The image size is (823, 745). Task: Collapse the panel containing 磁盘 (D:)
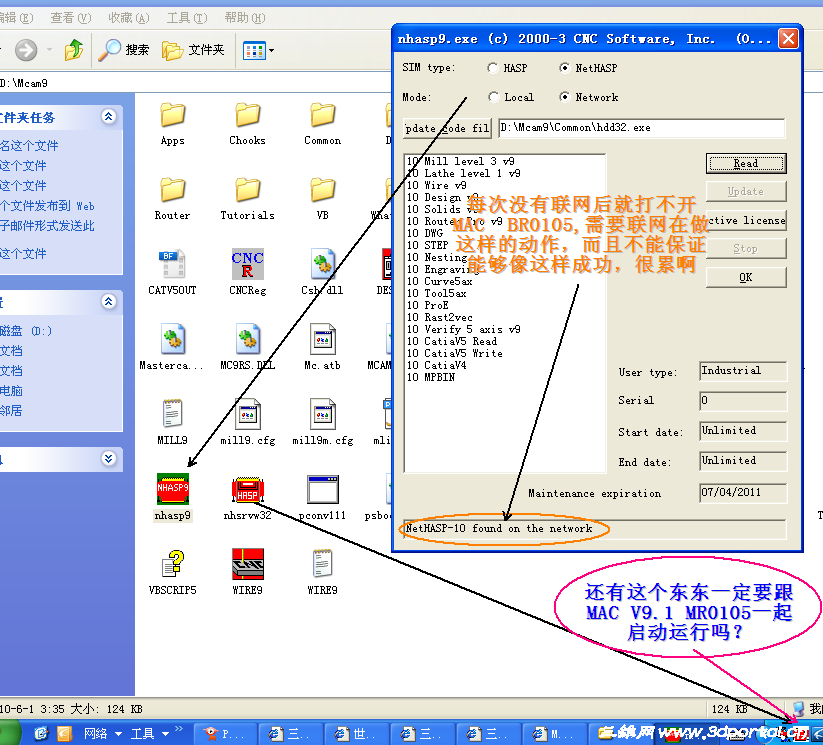tap(109, 301)
